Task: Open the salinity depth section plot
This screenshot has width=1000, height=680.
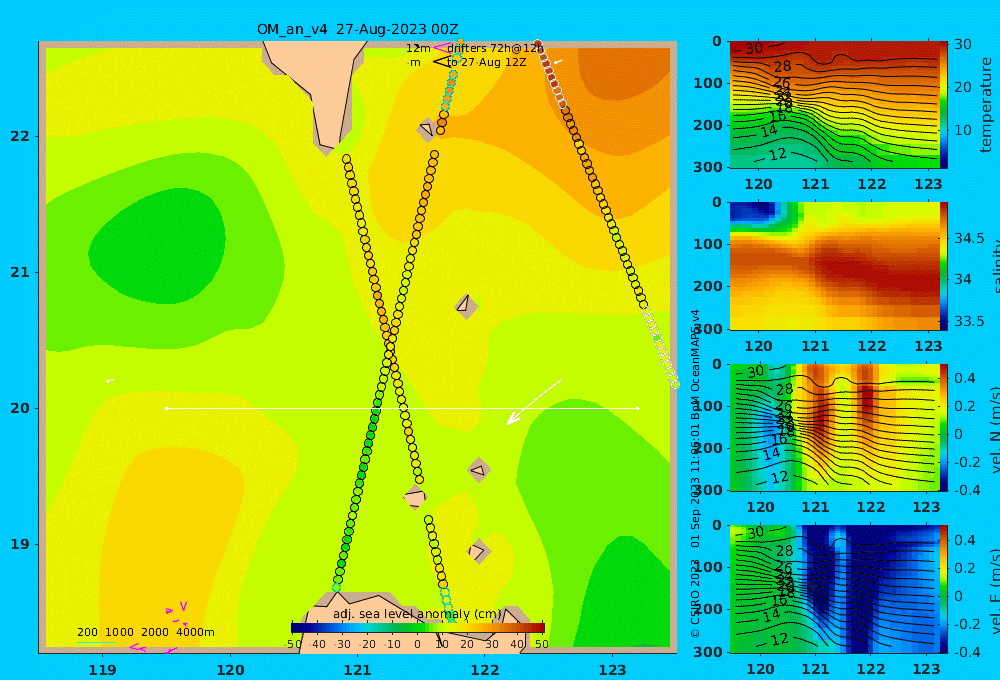Action: coord(834,266)
